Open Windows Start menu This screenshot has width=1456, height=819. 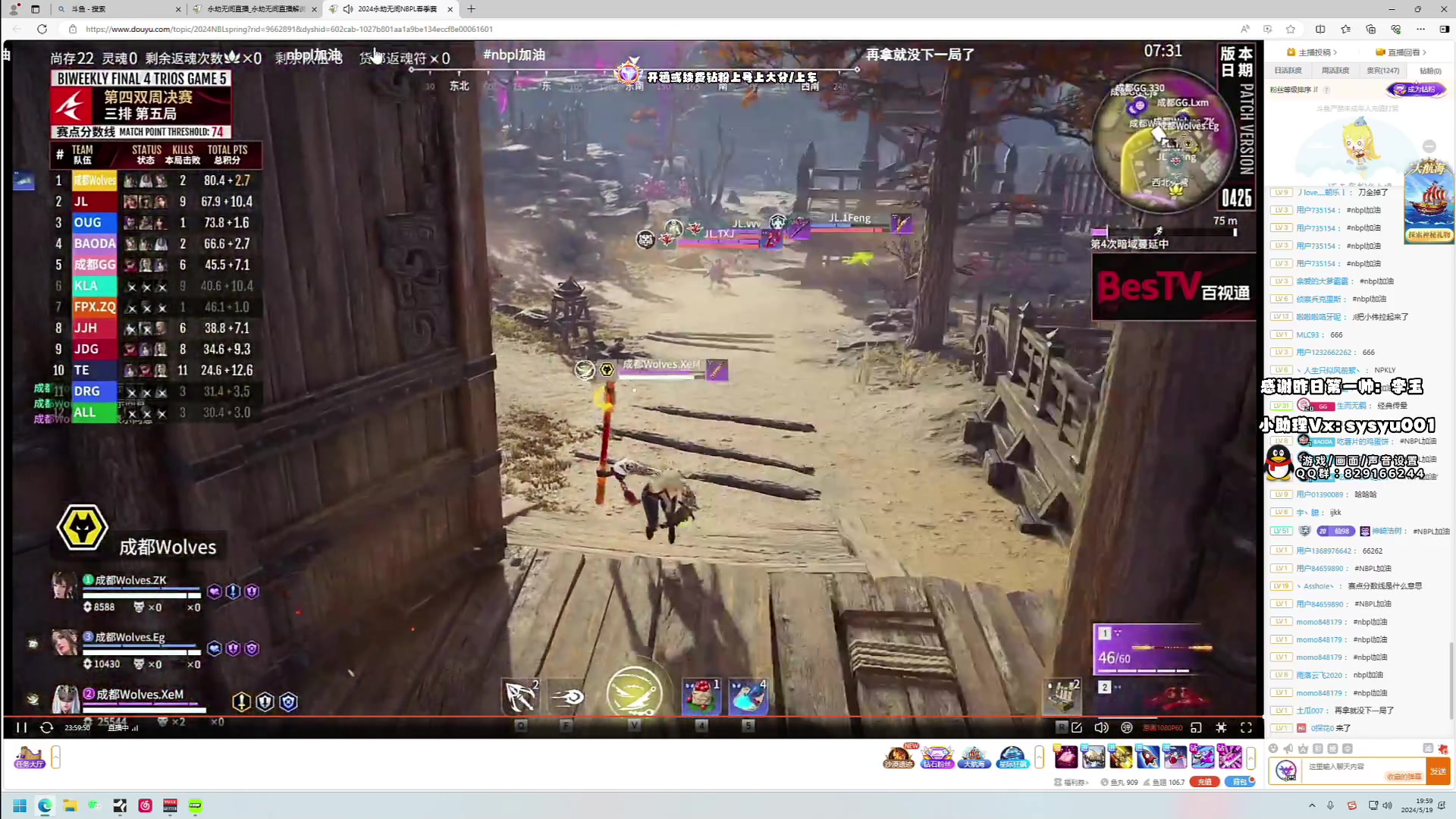pos(20,805)
